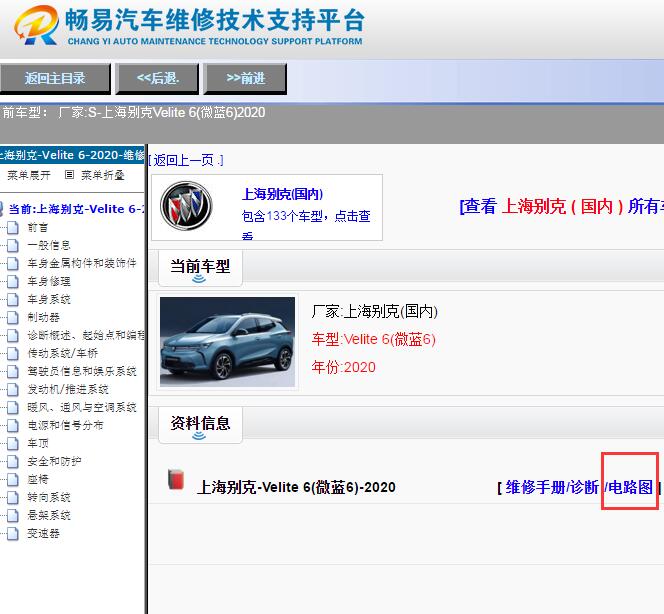
Task: Open the 维修手册/诊断 link
Action: [x=552, y=487]
